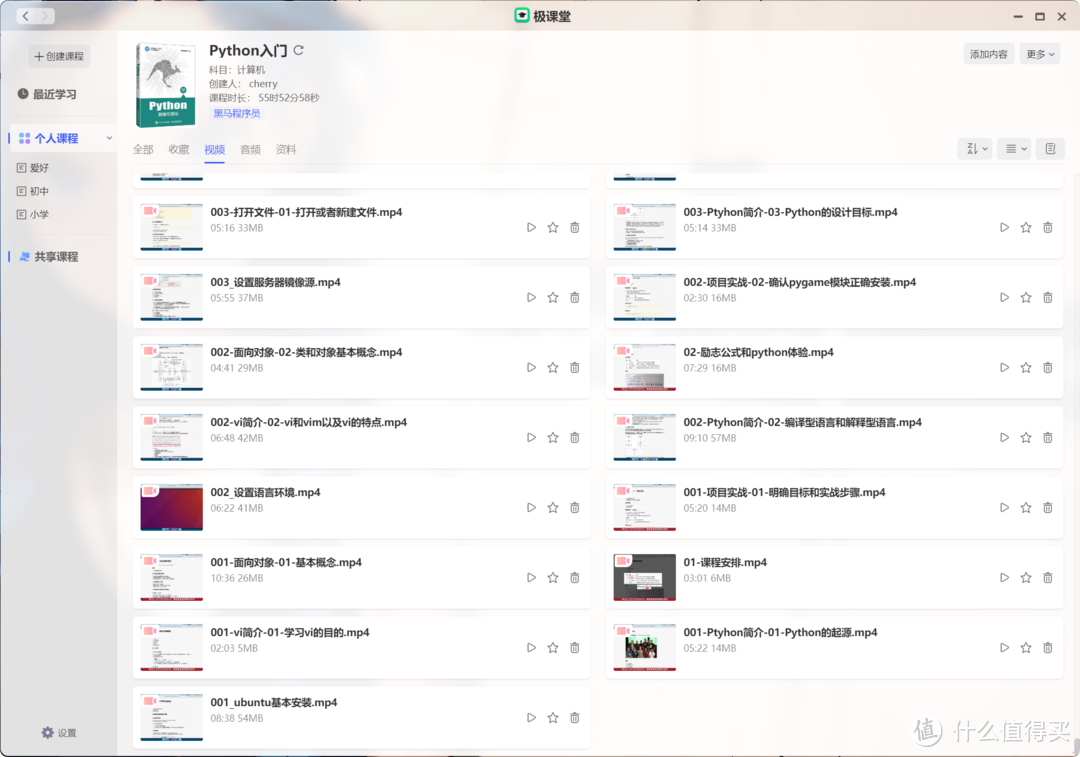This screenshot has width=1080, height=757.
Task: Star the 001-项目实战-01-明确目标和实战步骤 video
Action: (x=1026, y=507)
